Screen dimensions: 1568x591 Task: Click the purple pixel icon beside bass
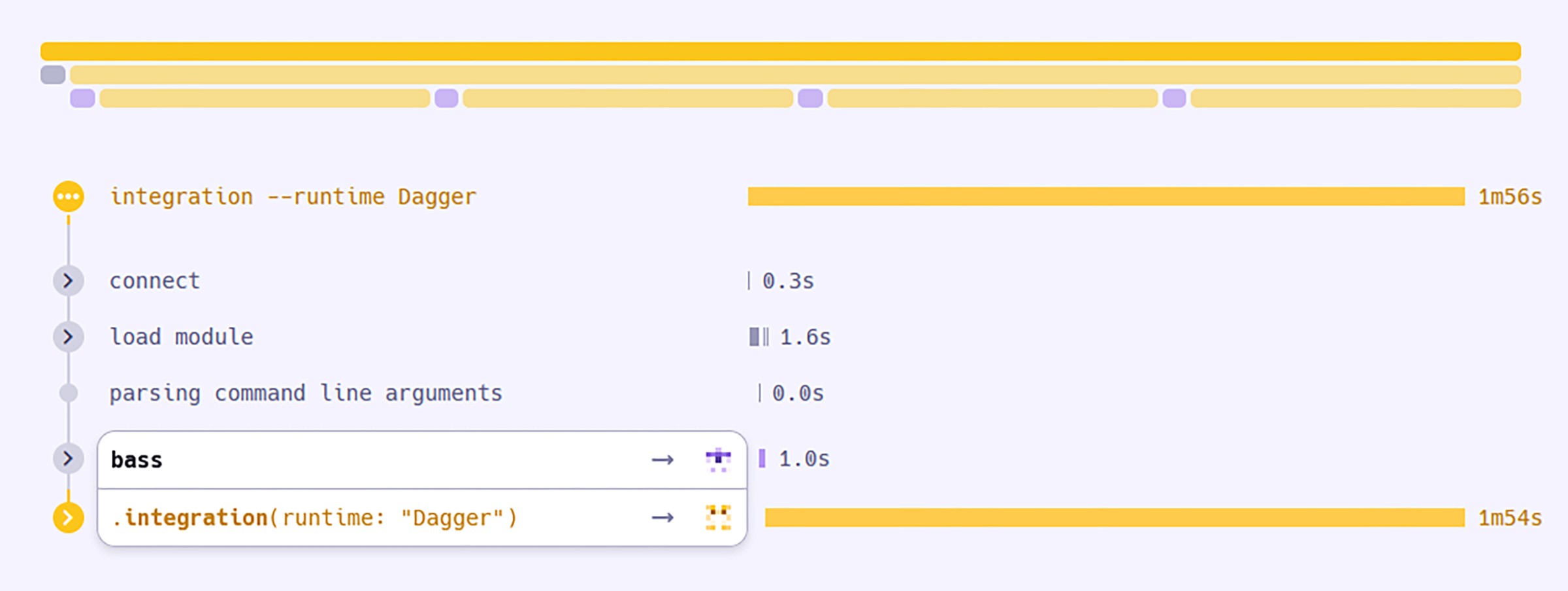[x=718, y=460]
